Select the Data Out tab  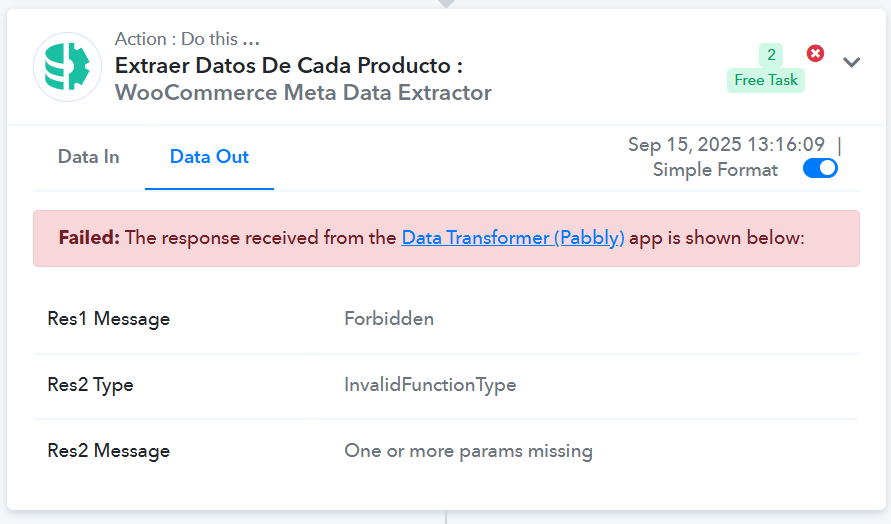click(x=209, y=157)
